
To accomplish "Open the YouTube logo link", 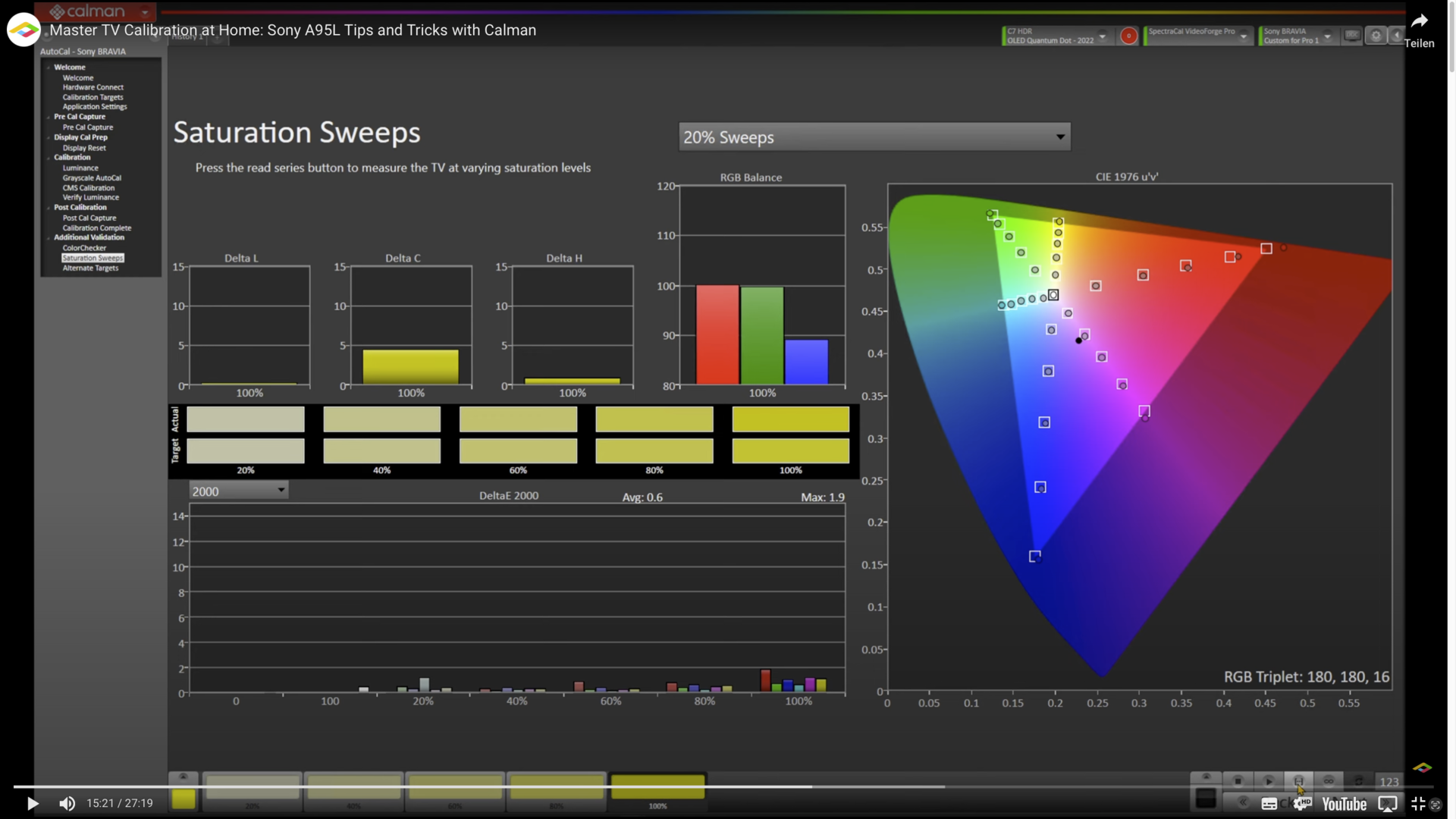I will [x=1344, y=804].
